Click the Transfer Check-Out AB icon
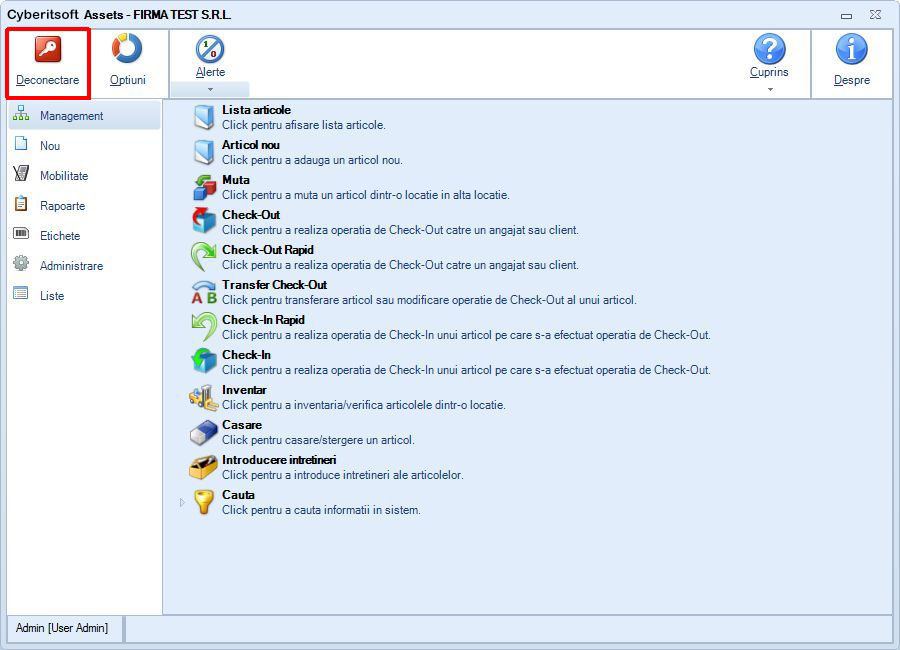The width and height of the screenshot is (900, 650). tap(204, 292)
